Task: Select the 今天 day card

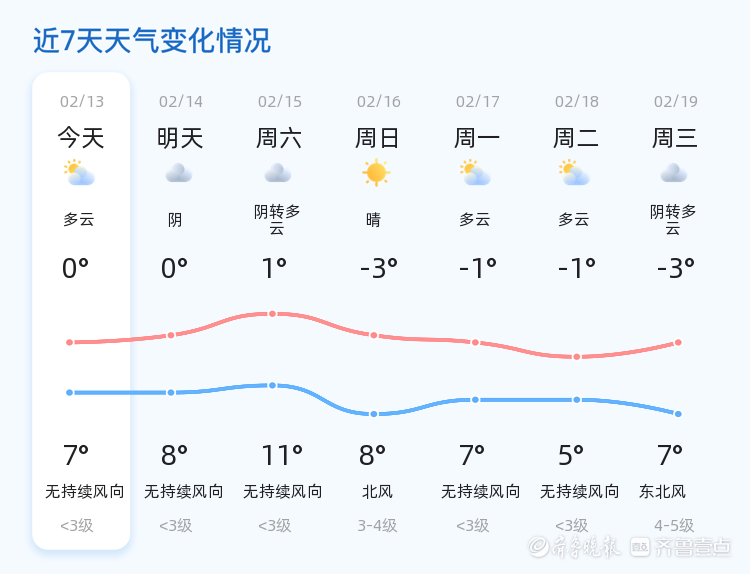Action: pyautogui.click(x=81, y=311)
